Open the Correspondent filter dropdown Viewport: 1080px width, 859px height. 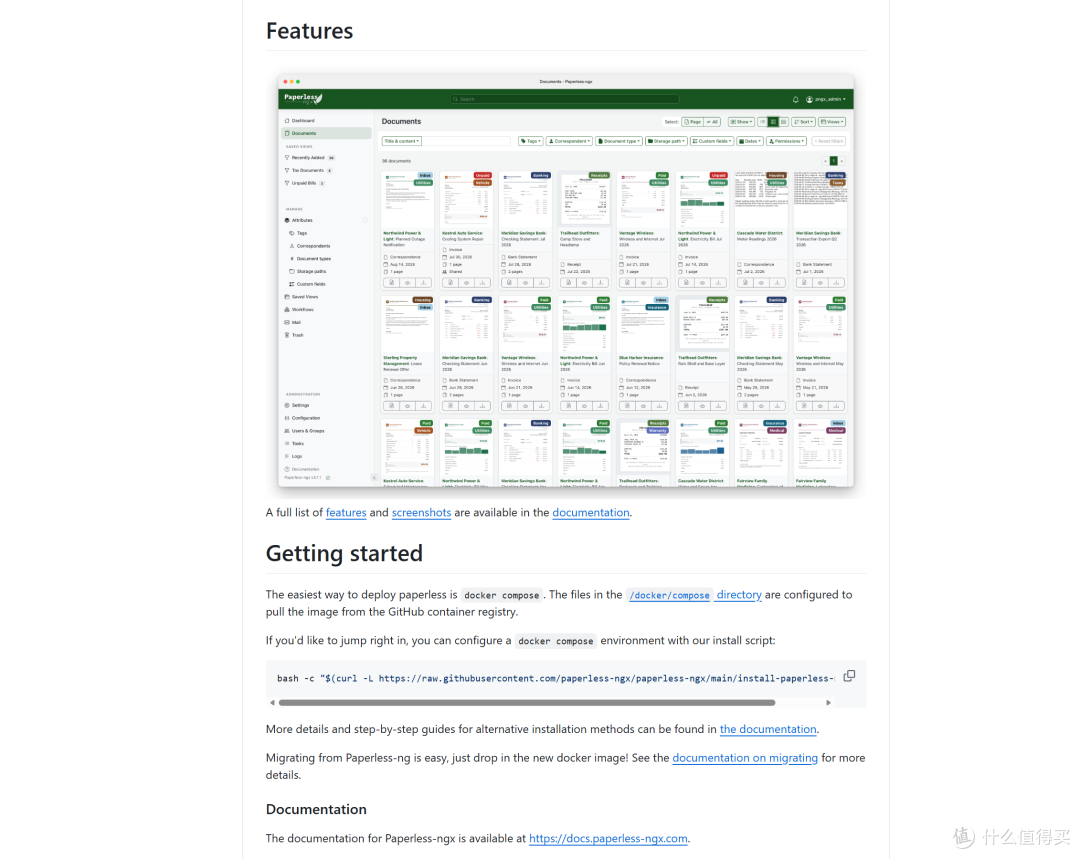coord(569,141)
